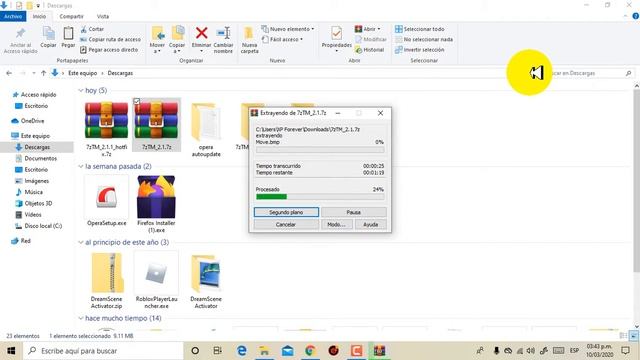
Task: Click Ayuda in extraction dialog
Action: pyautogui.click(x=371, y=224)
